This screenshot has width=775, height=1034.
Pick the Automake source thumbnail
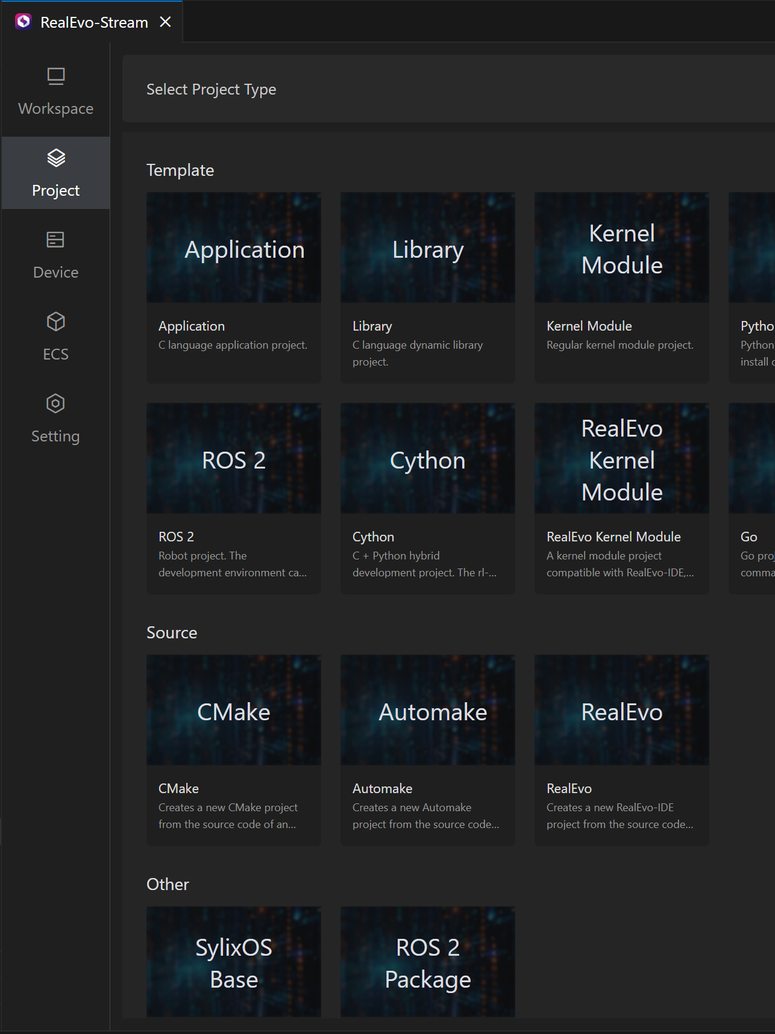click(x=427, y=710)
